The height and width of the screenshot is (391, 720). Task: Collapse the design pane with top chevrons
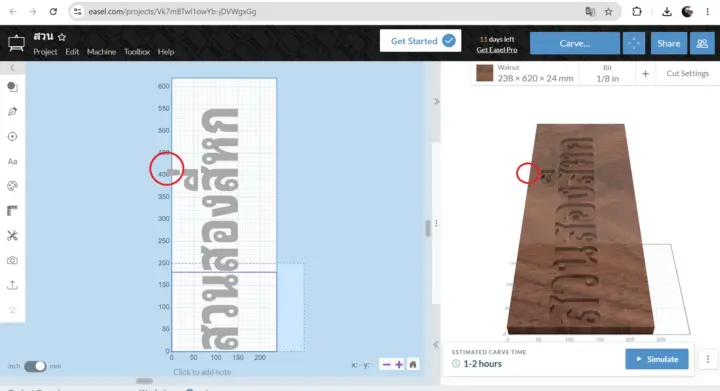436,101
